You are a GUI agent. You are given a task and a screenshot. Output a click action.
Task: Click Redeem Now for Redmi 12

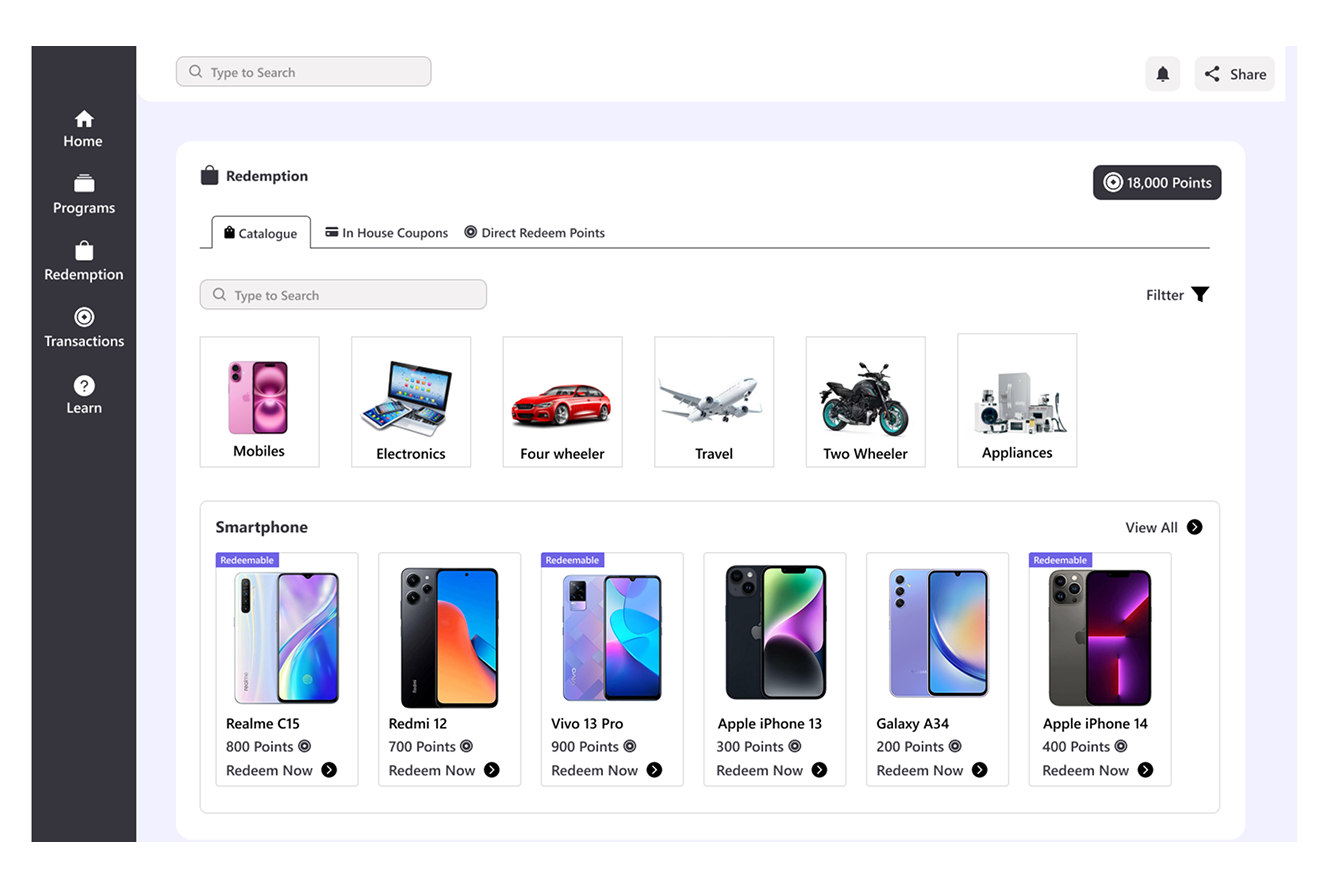(x=432, y=771)
